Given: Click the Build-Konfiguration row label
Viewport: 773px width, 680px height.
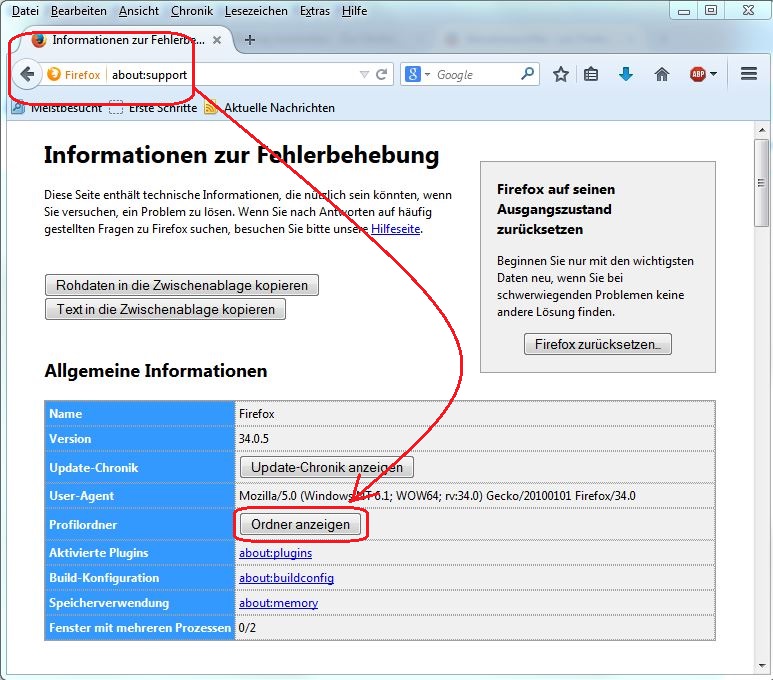Looking at the screenshot, I should pyautogui.click(x=104, y=577).
